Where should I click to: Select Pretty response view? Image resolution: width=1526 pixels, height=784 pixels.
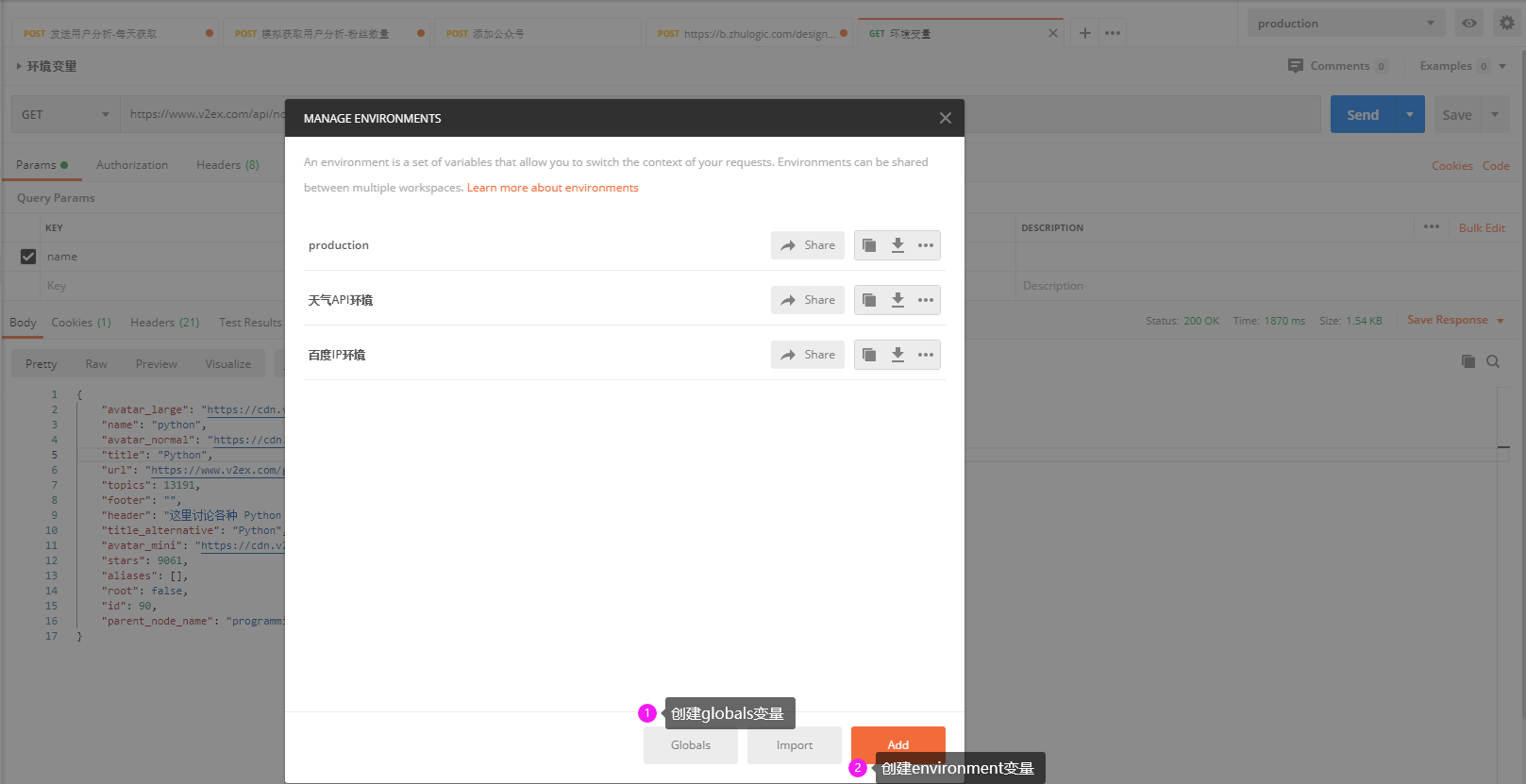(x=42, y=364)
